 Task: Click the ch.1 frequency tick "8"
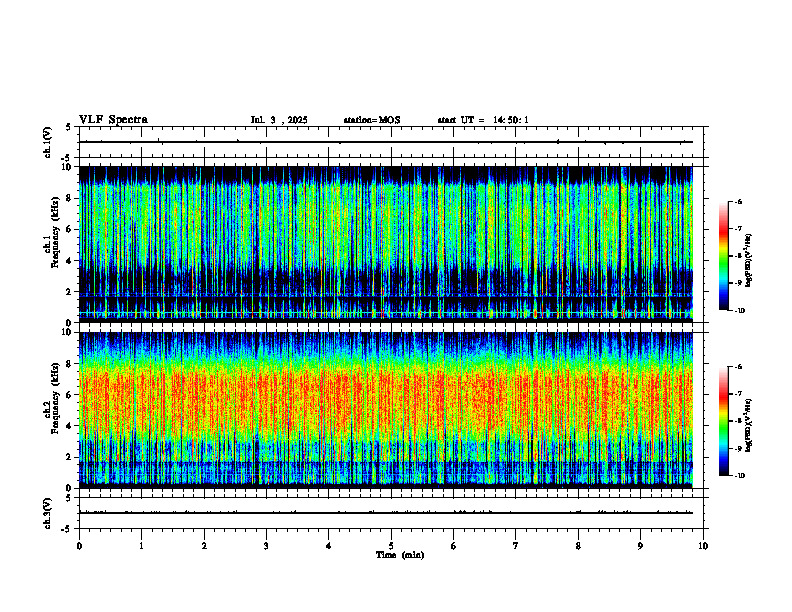click(x=70, y=198)
